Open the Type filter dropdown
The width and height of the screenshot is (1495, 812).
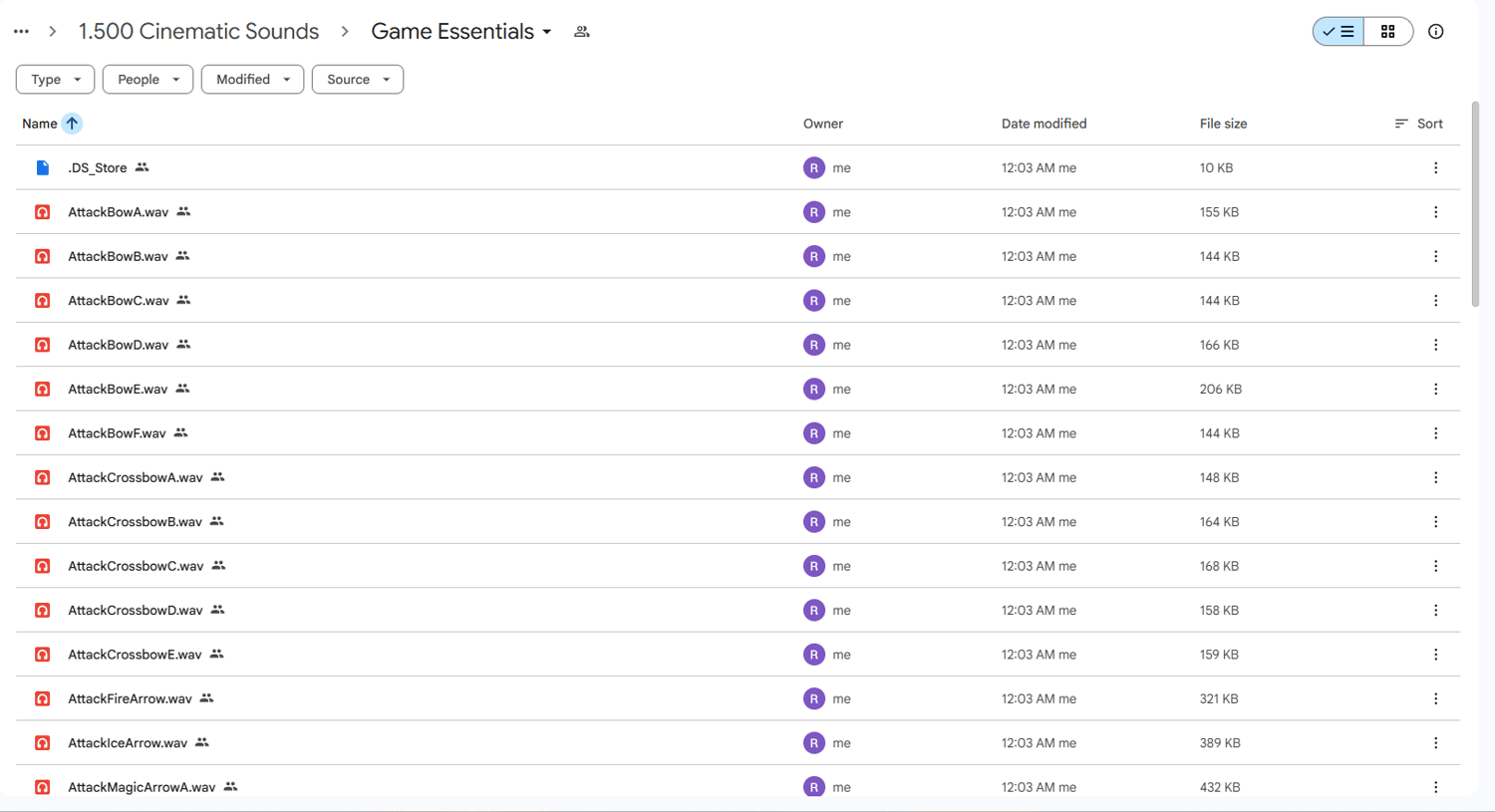[x=55, y=80]
